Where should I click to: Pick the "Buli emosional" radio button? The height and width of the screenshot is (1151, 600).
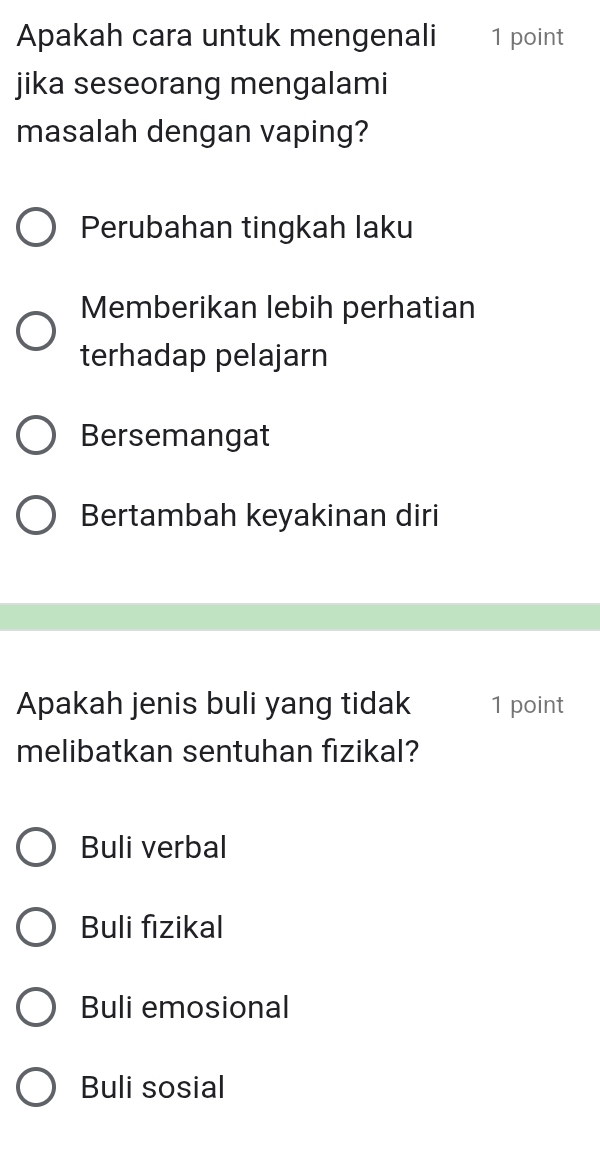36,1008
